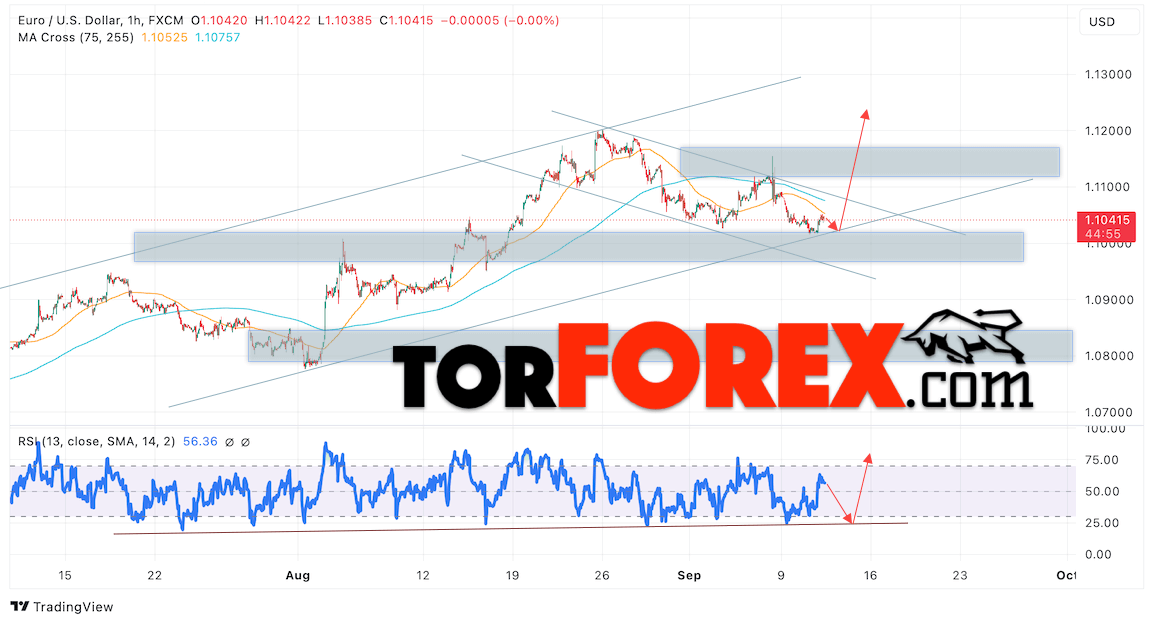Click the RSI value 56.36
Viewport: 1154px width, 624px height.
tap(200, 442)
